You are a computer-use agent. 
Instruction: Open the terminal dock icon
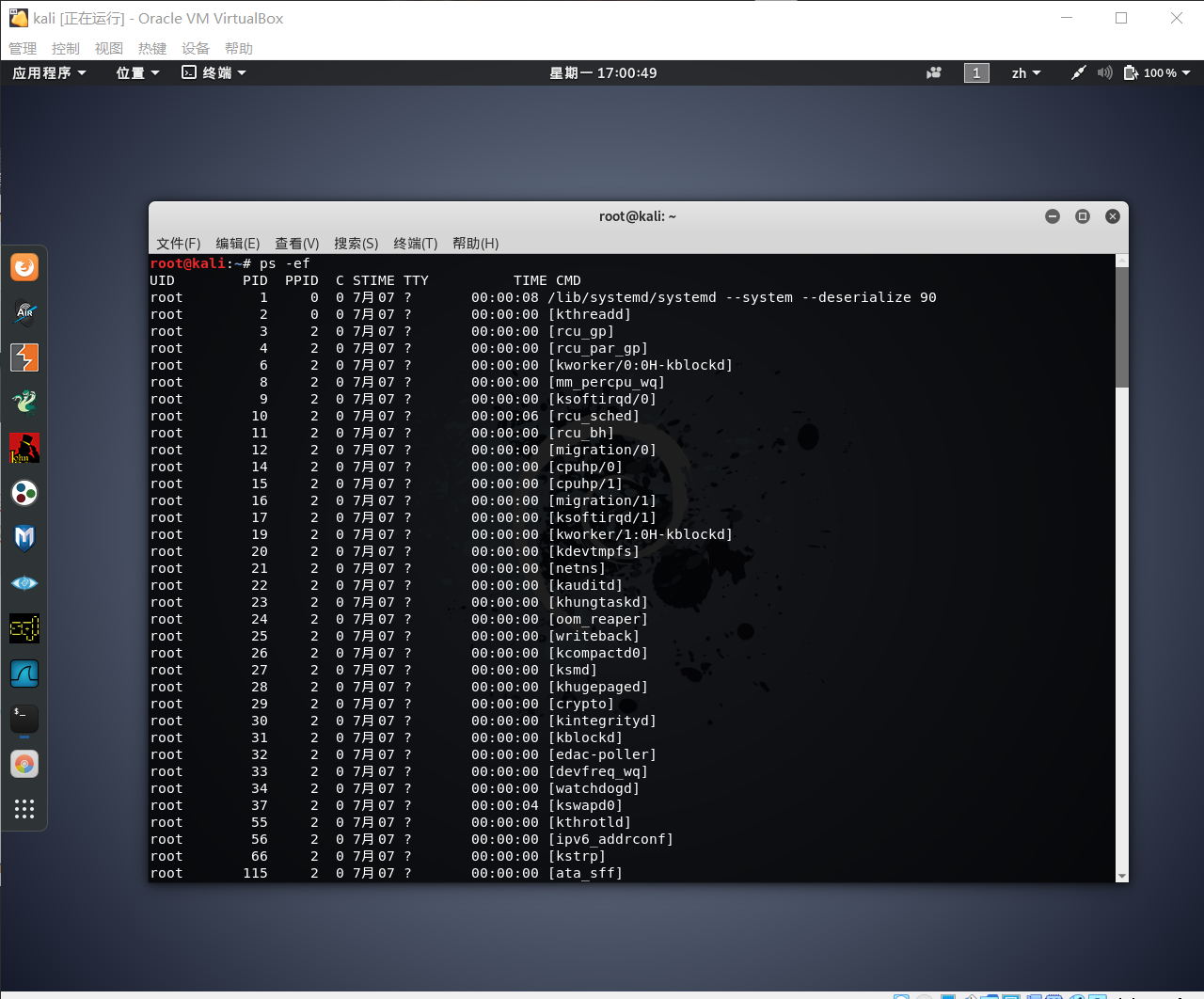click(24, 719)
